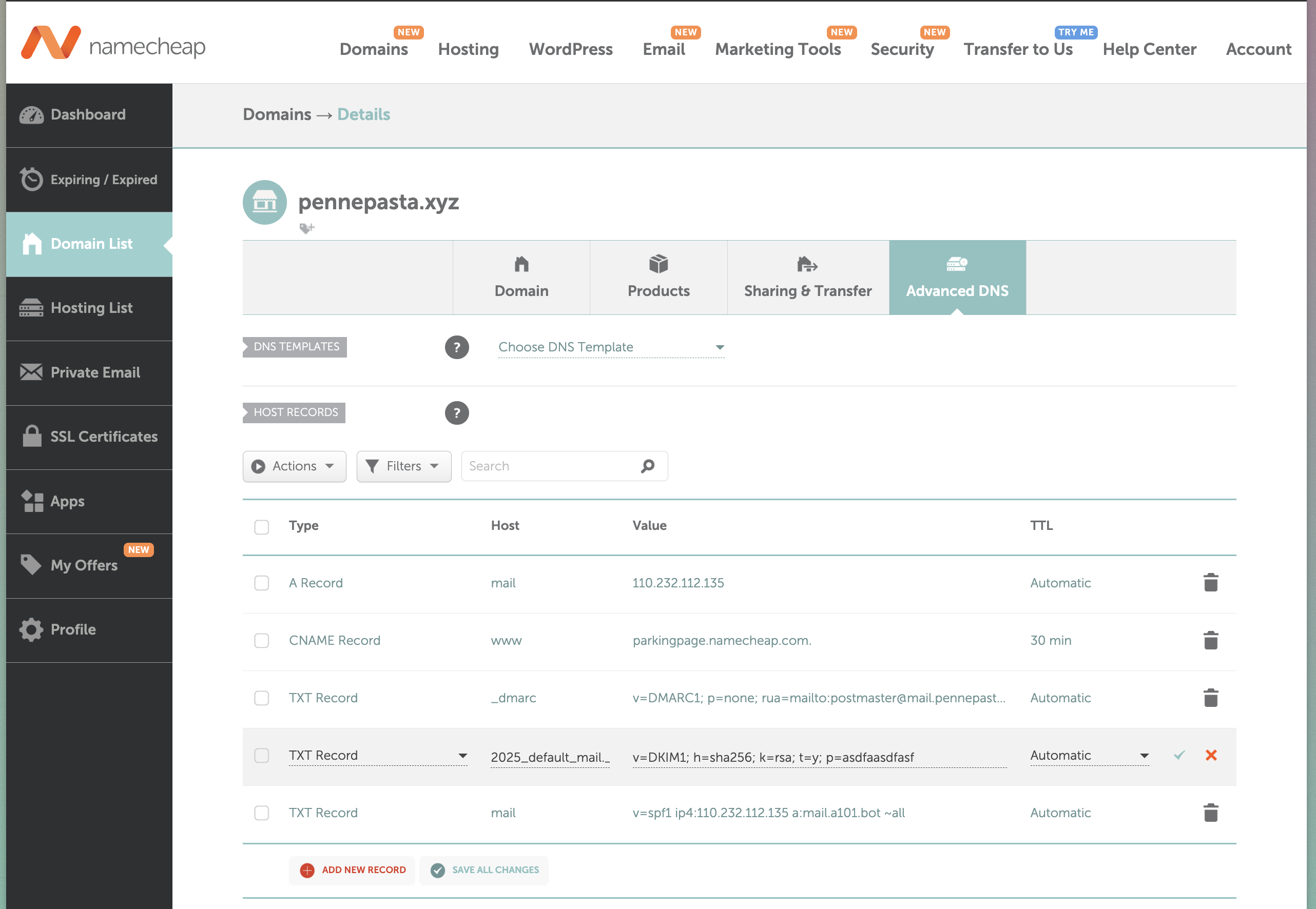
Task: Click the Apps grid icon
Action: 32,501
